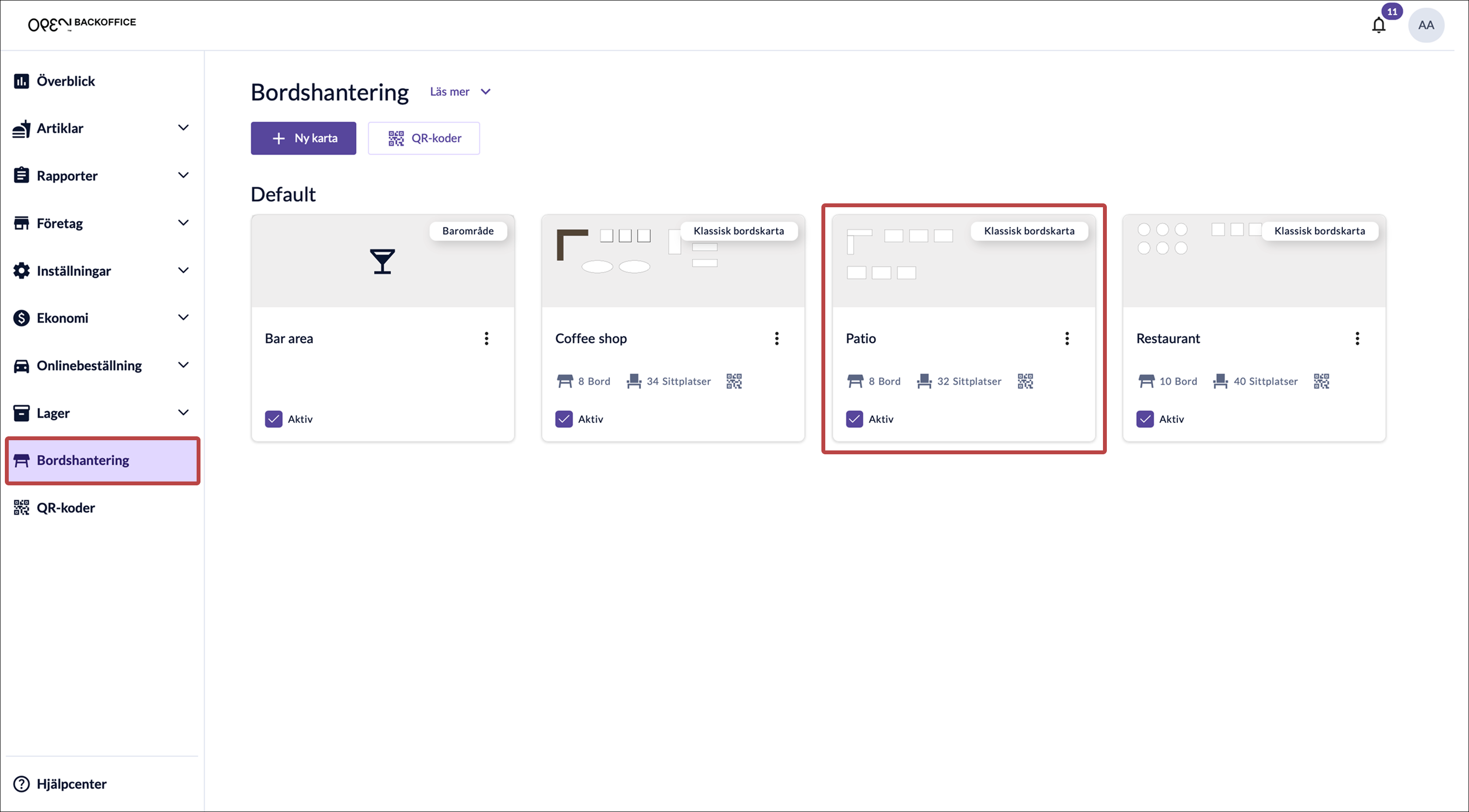1469x812 pixels.
Task: Disable Aktiv checkbox for Restaurant map
Action: point(1145,419)
